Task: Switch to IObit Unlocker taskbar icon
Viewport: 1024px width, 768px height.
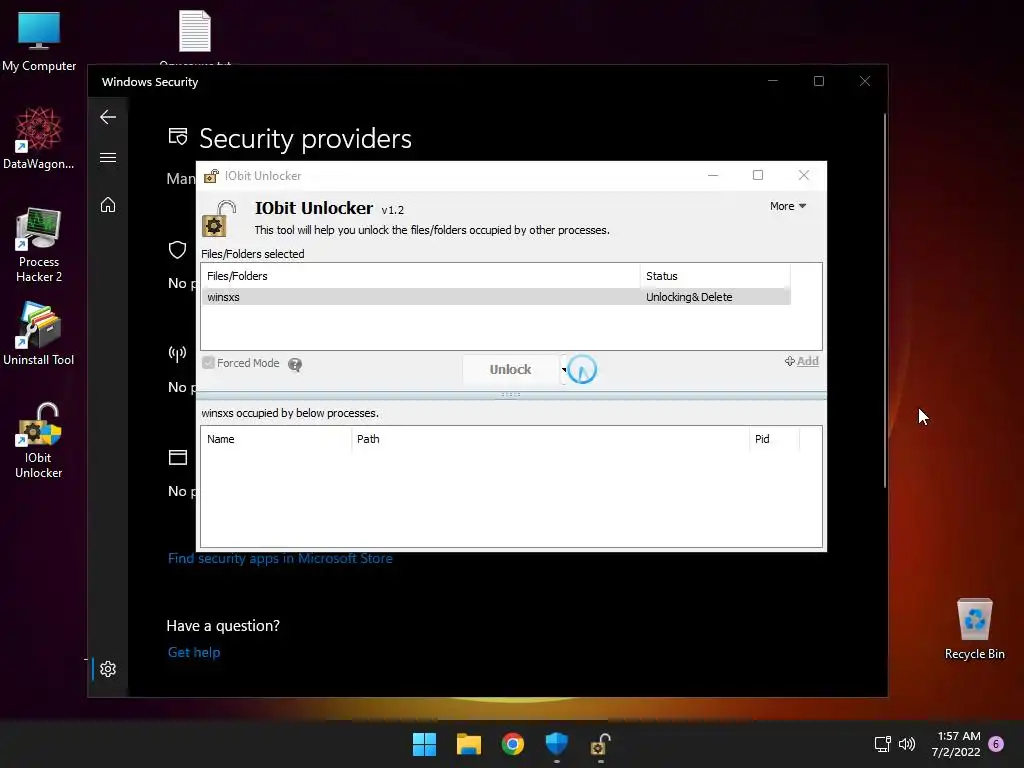Action: point(600,744)
